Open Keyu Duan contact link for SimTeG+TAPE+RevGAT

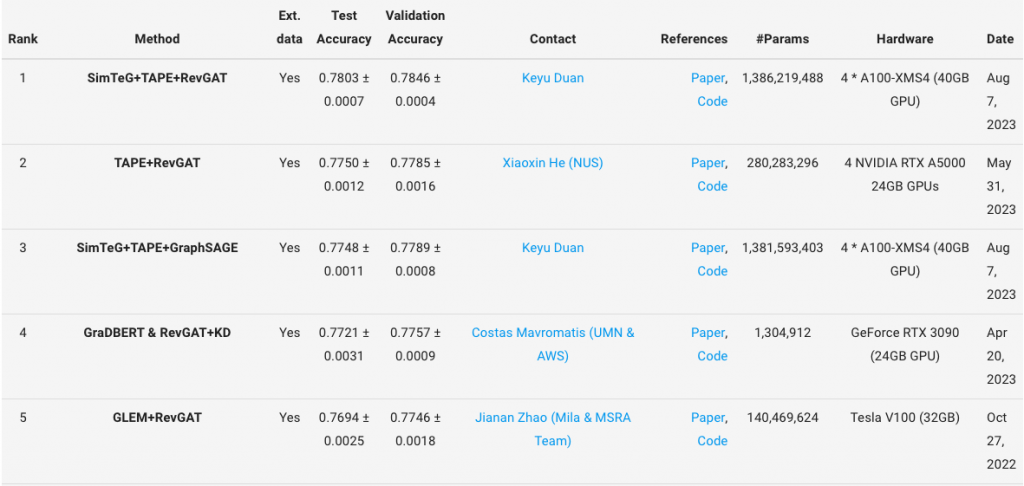(x=552, y=78)
